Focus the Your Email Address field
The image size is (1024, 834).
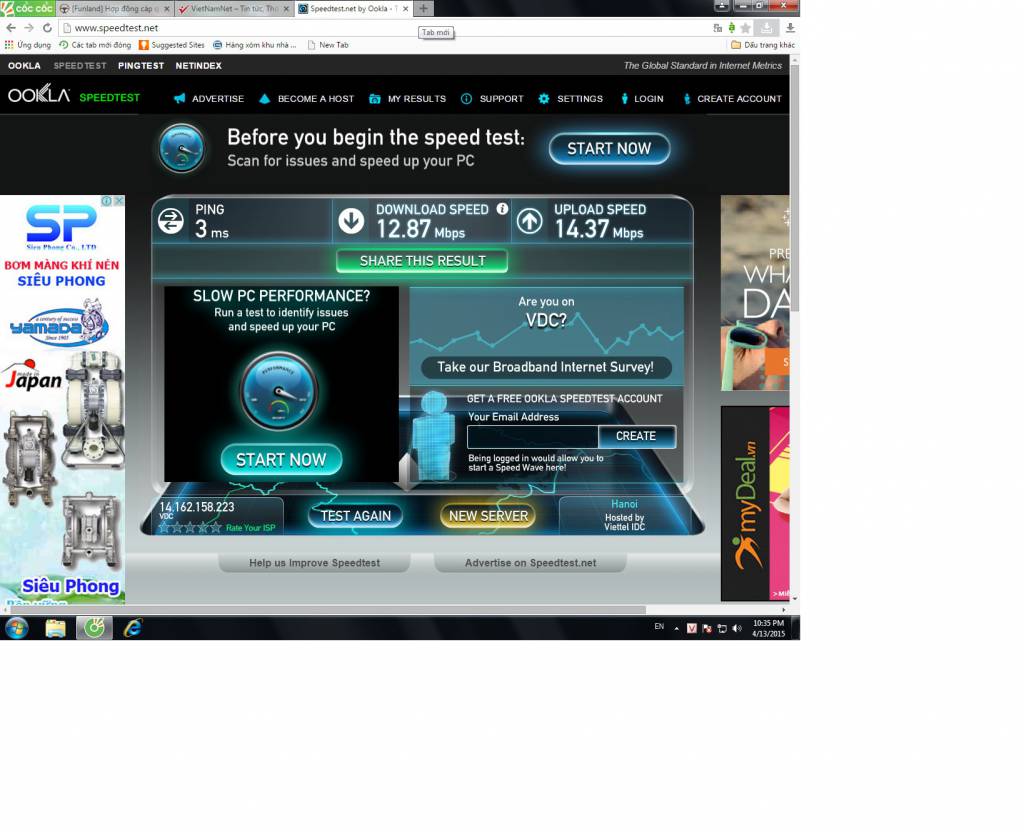532,436
